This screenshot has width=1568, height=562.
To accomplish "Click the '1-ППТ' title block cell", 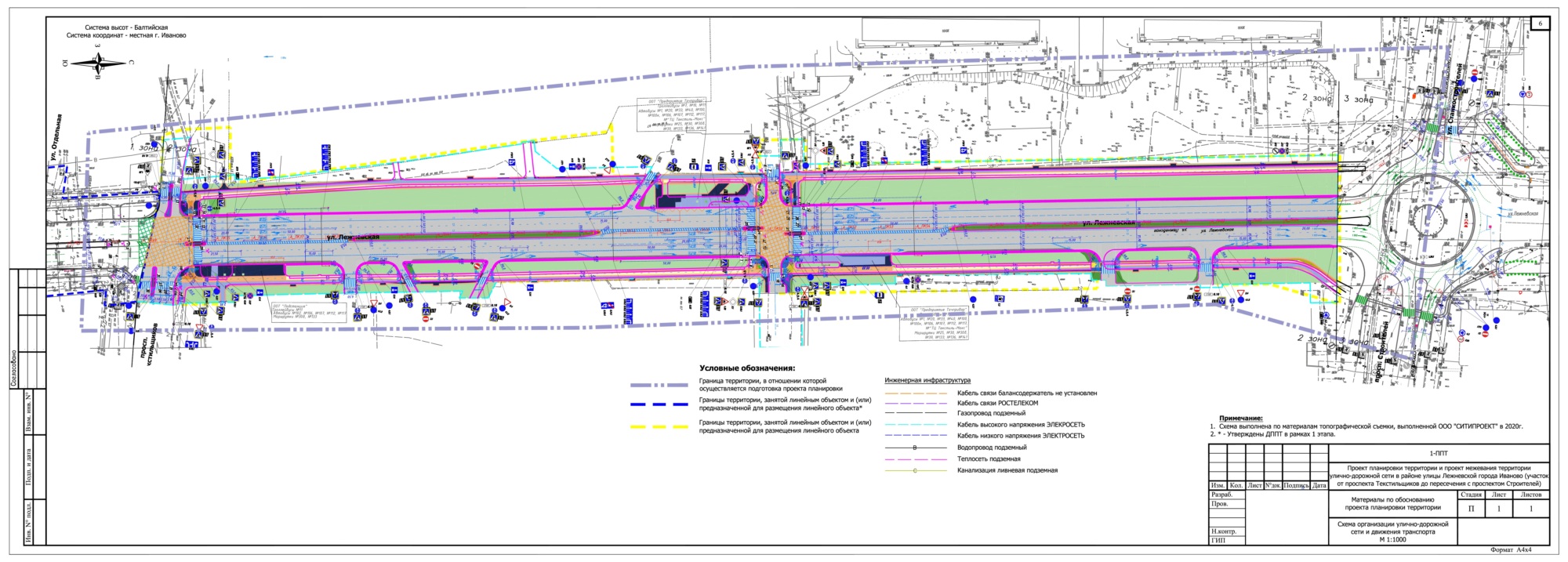I will (1439, 453).
